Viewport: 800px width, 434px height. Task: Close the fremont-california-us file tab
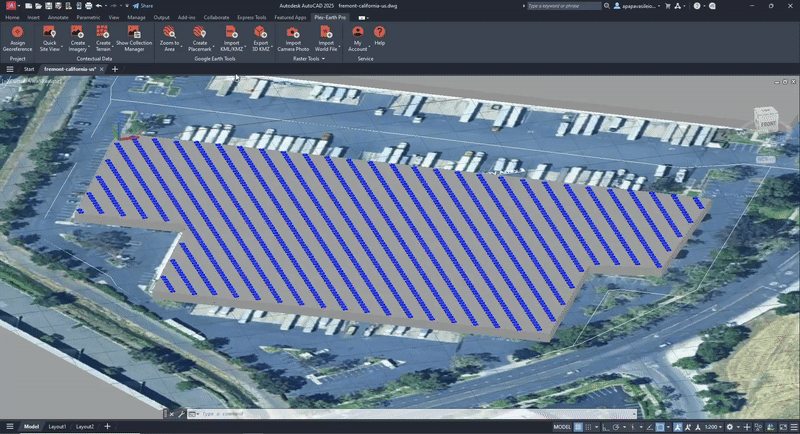click(x=102, y=69)
